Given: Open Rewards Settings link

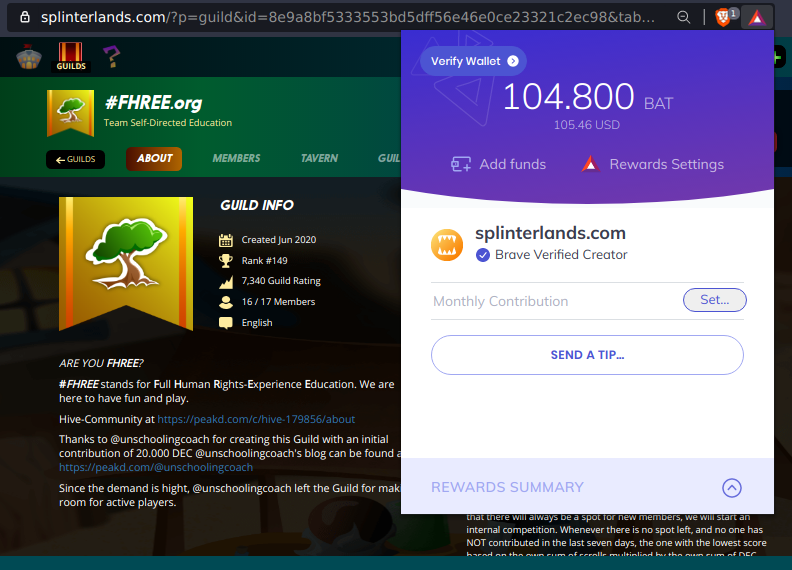Looking at the screenshot, I should pyautogui.click(x=652, y=164).
